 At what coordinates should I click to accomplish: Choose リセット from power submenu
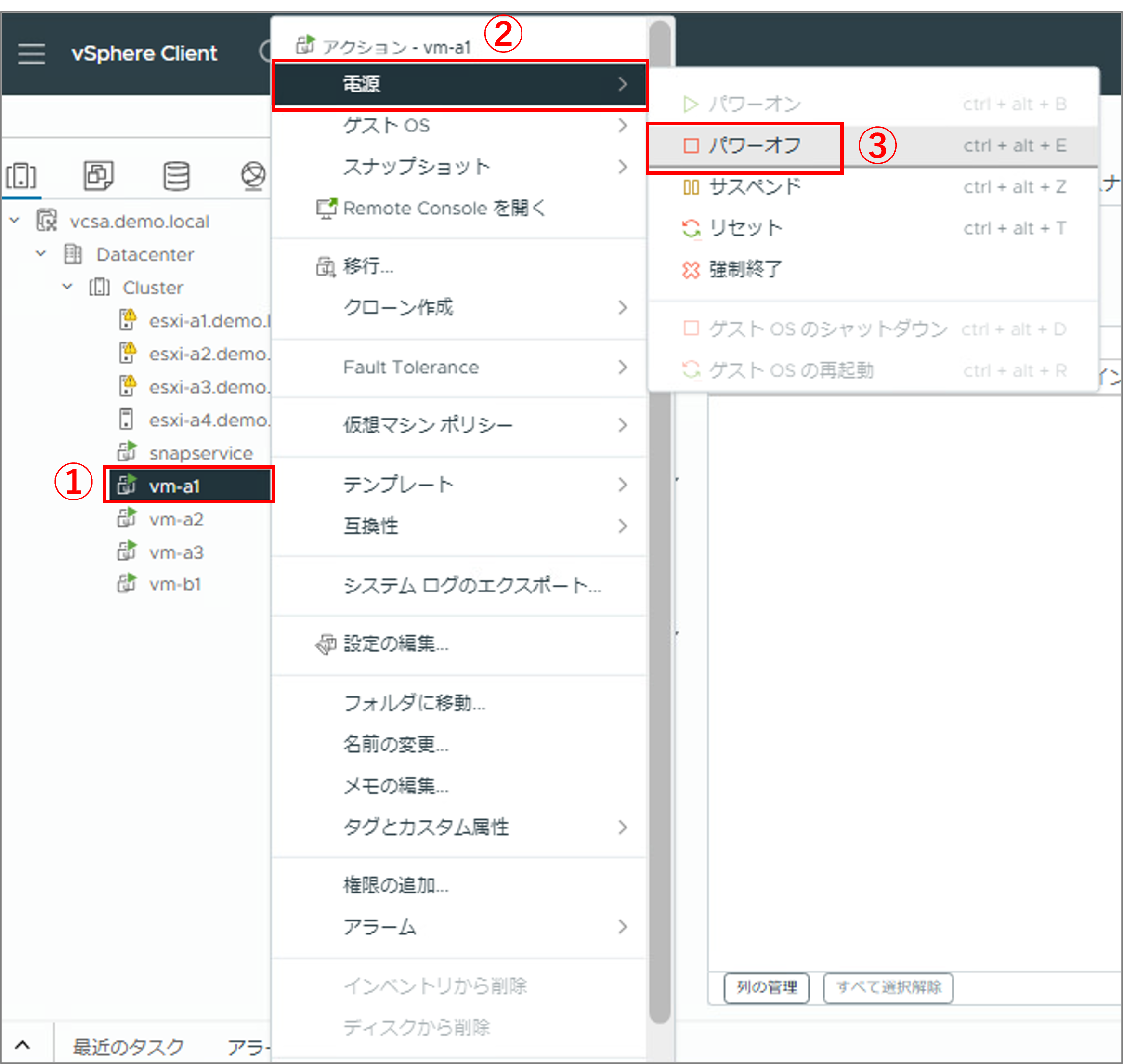click(x=874, y=229)
